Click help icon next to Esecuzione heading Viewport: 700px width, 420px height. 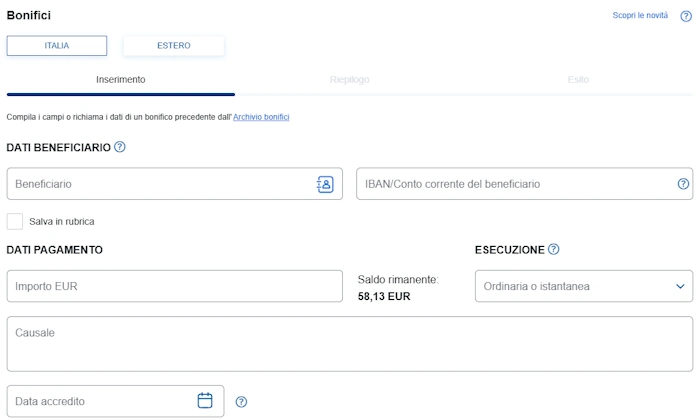click(554, 249)
